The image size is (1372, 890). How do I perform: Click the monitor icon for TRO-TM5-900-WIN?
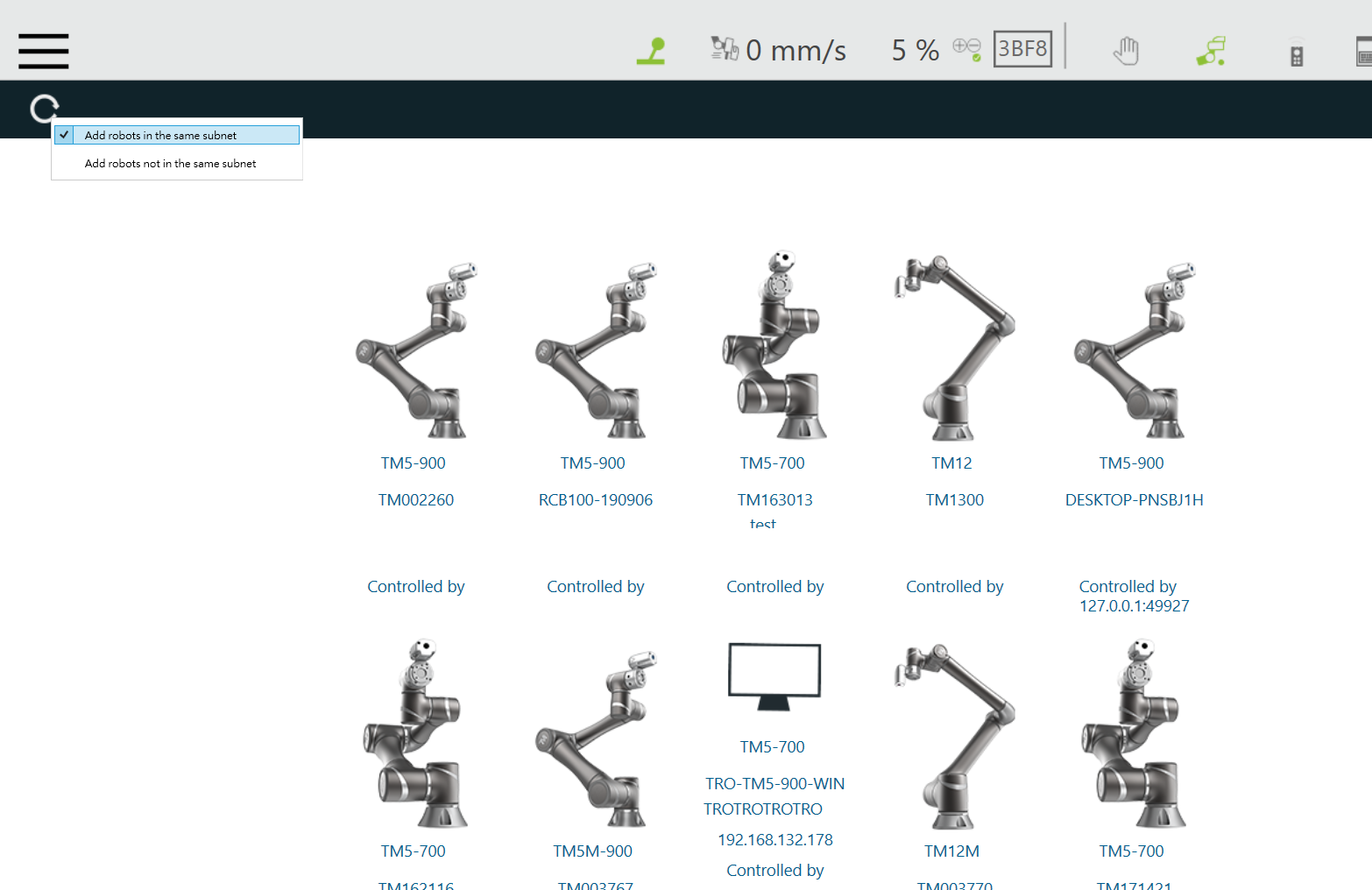(x=774, y=676)
